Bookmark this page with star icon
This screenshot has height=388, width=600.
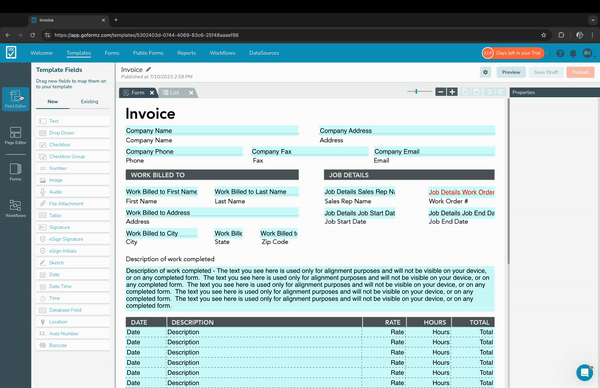[543, 35]
